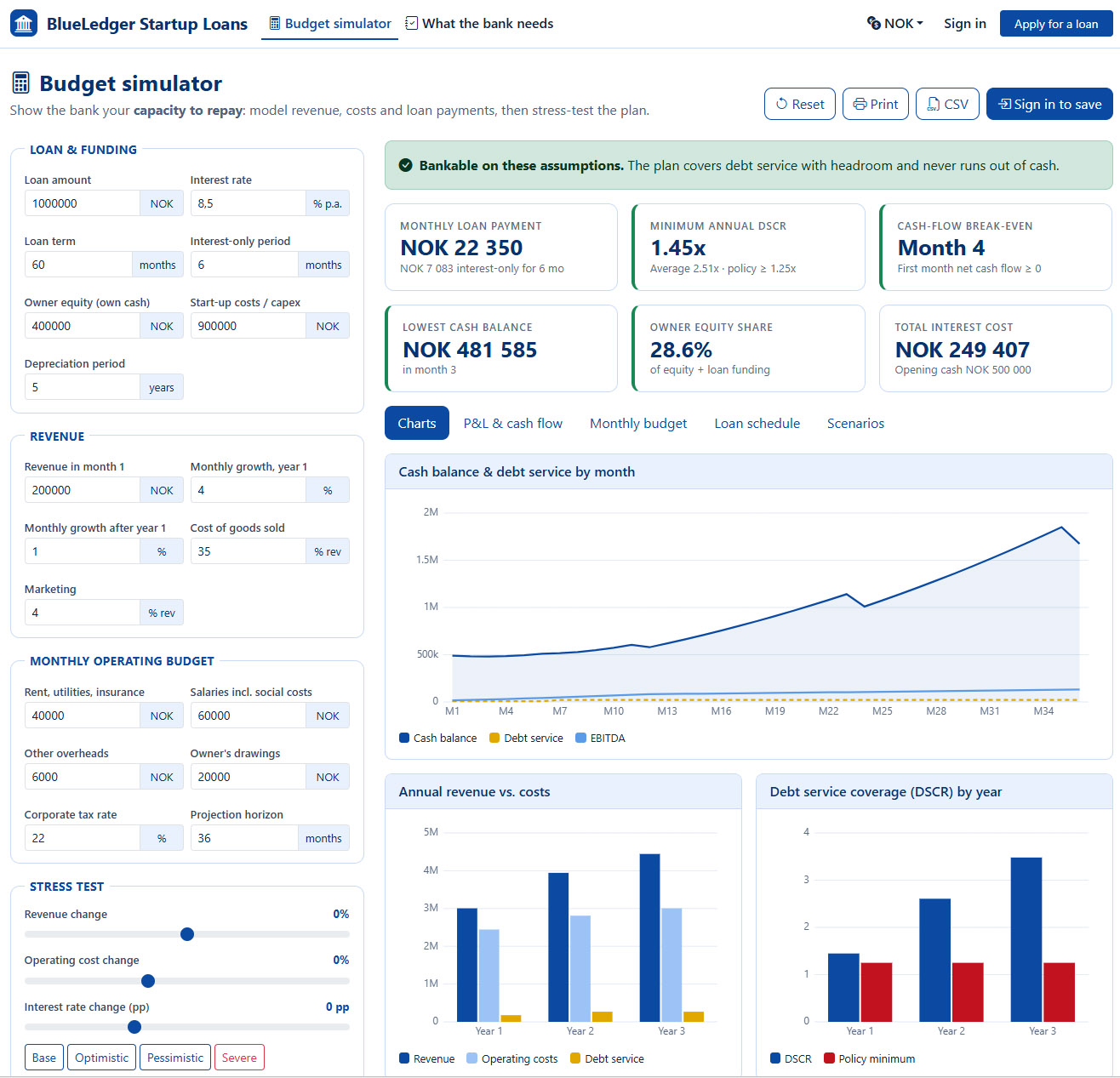
Task: Click Apply for a loan
Action: click(1056, 24)
